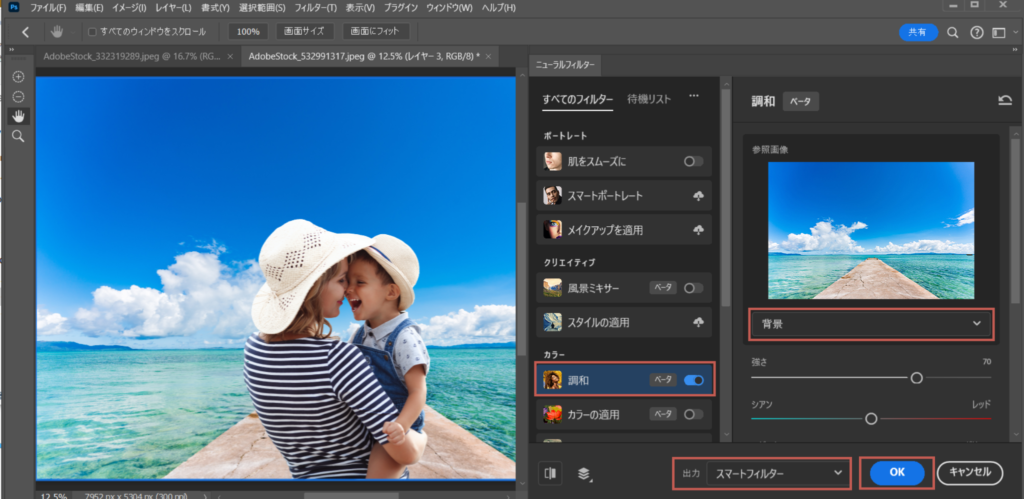Open the 背景 reference layer dropdown
This screenshot has width=1024, height=499.
pyautogui.click(x=870, y=324)
